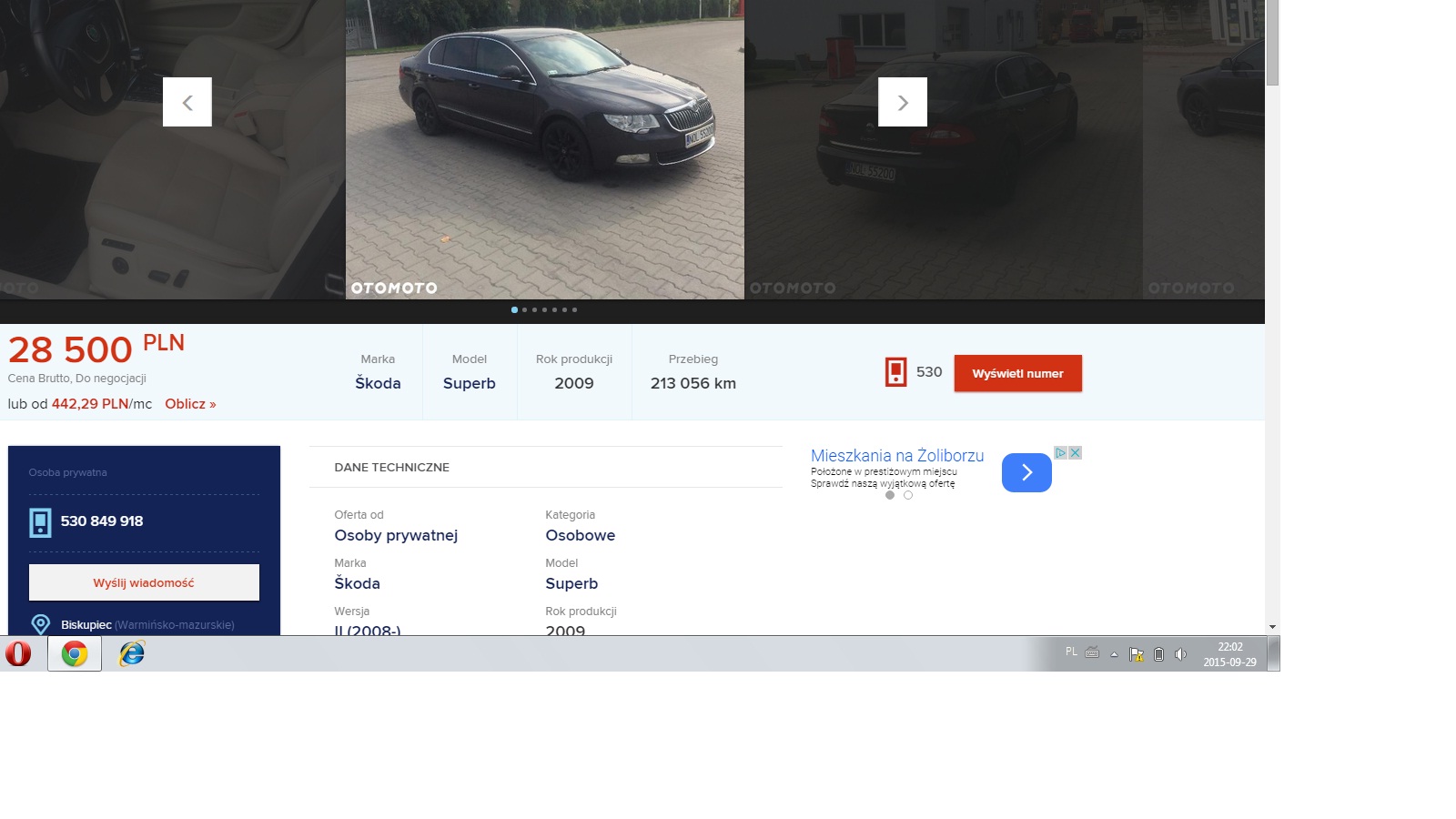Click the blue arrow on Mieszkania ad
Image resolution: width=1456 pixels, height=819 pixels.
(1026, 472)
